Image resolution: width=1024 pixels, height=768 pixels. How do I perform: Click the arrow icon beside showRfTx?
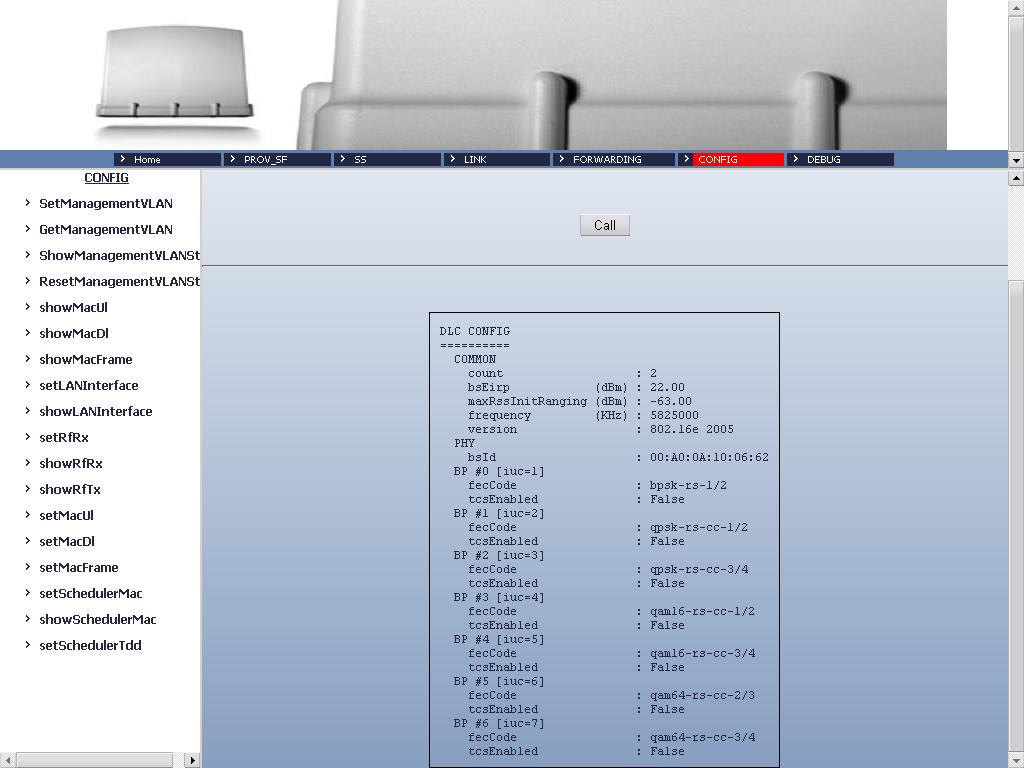click(27, 489)
